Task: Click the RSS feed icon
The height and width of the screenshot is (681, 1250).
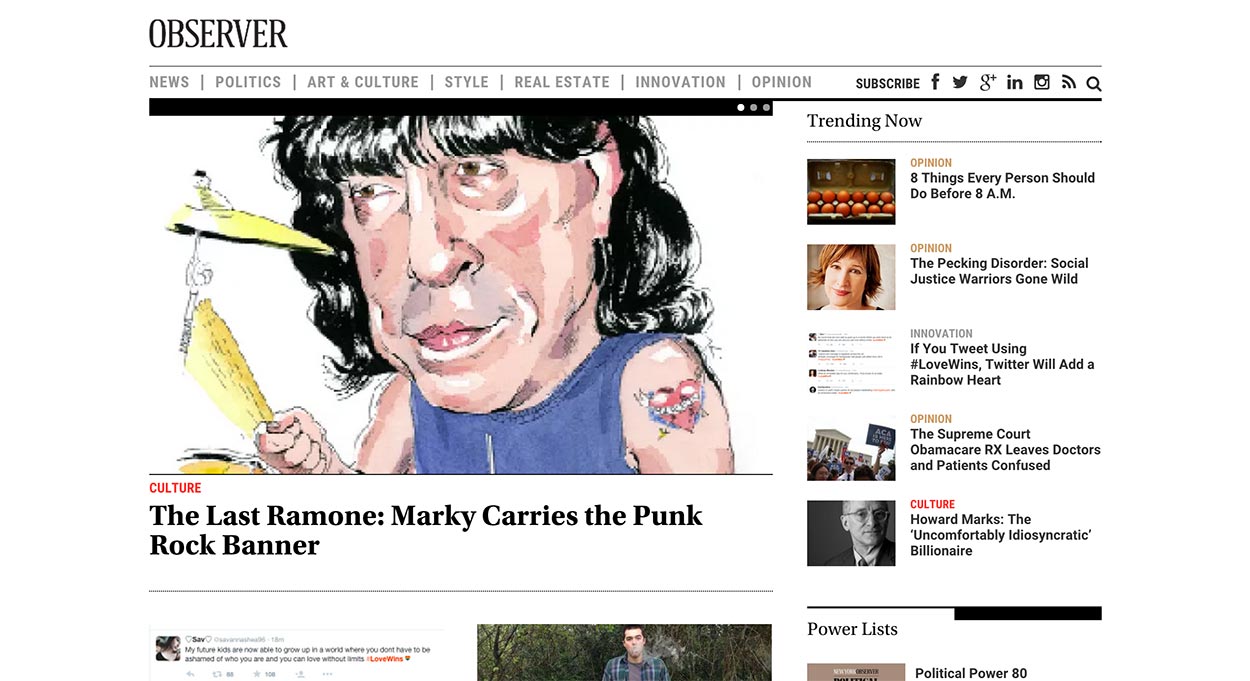Action: pyautogui.click(x=1068, y=83)
